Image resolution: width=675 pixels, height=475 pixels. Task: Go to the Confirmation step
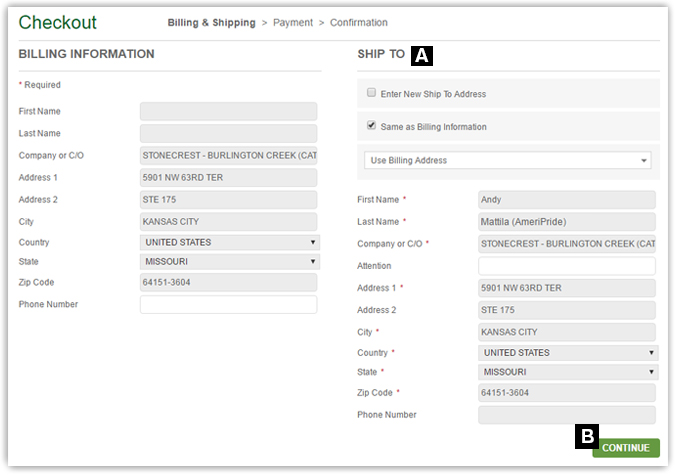[x=358, y=22]
